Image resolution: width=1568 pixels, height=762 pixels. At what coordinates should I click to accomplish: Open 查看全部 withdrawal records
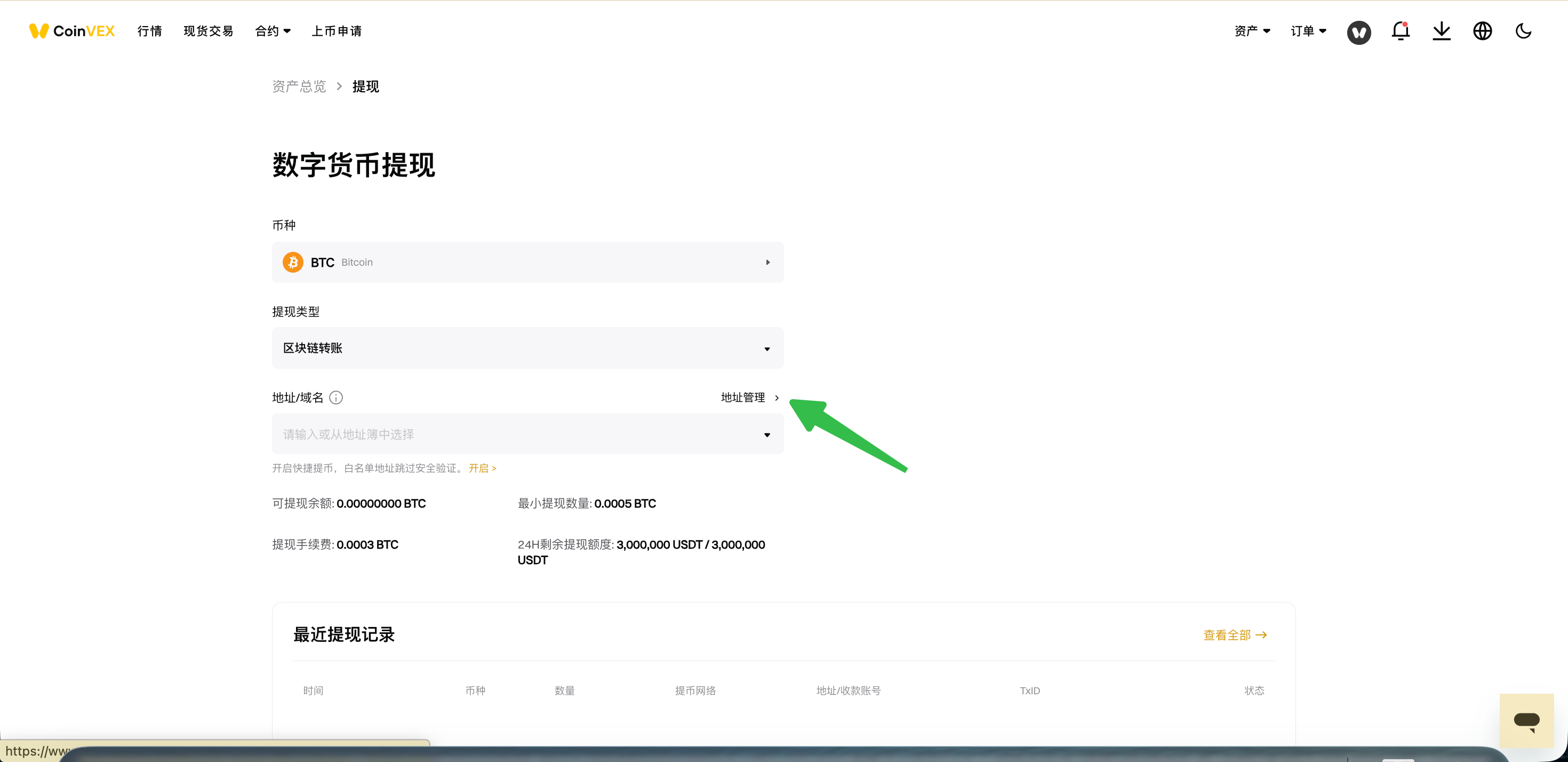click(1235, 636)
